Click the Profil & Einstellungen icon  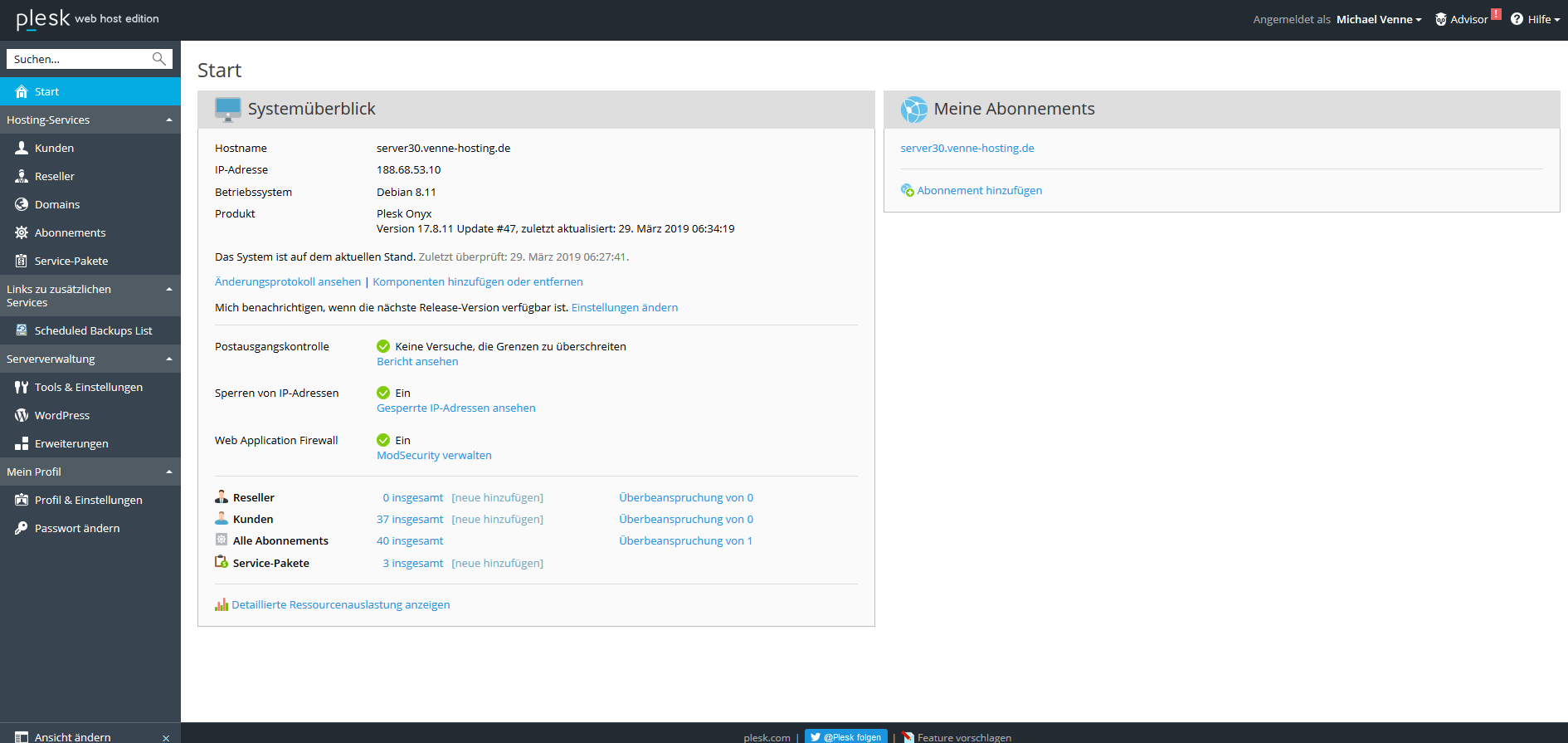click(x=22, y=500)
